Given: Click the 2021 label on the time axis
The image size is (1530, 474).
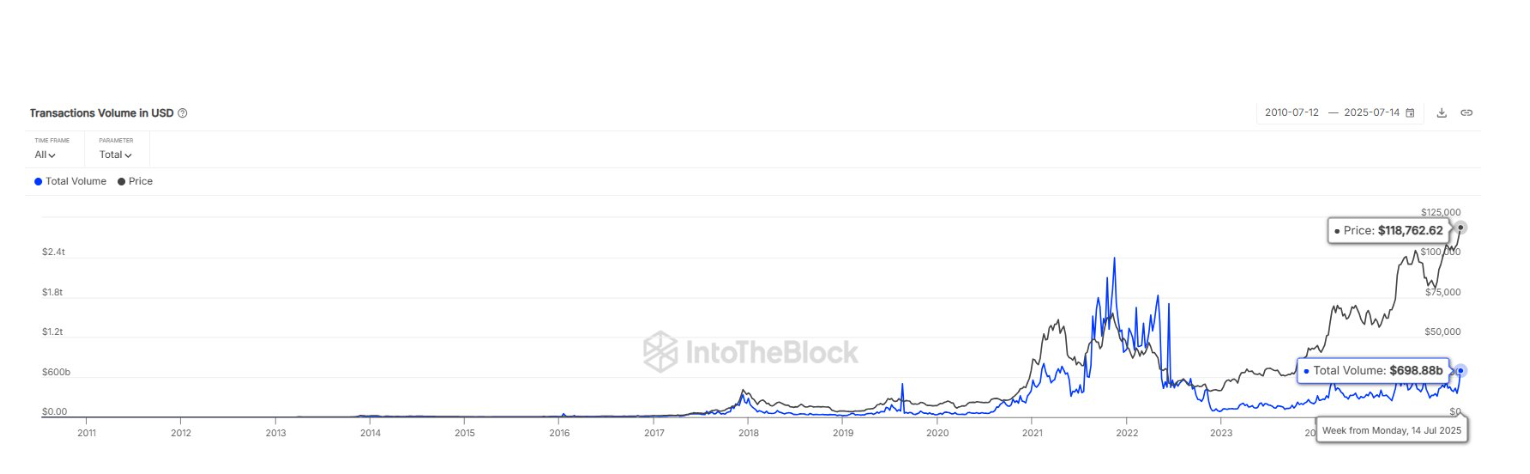Looking at the screenshot, I should point(1032,433).
